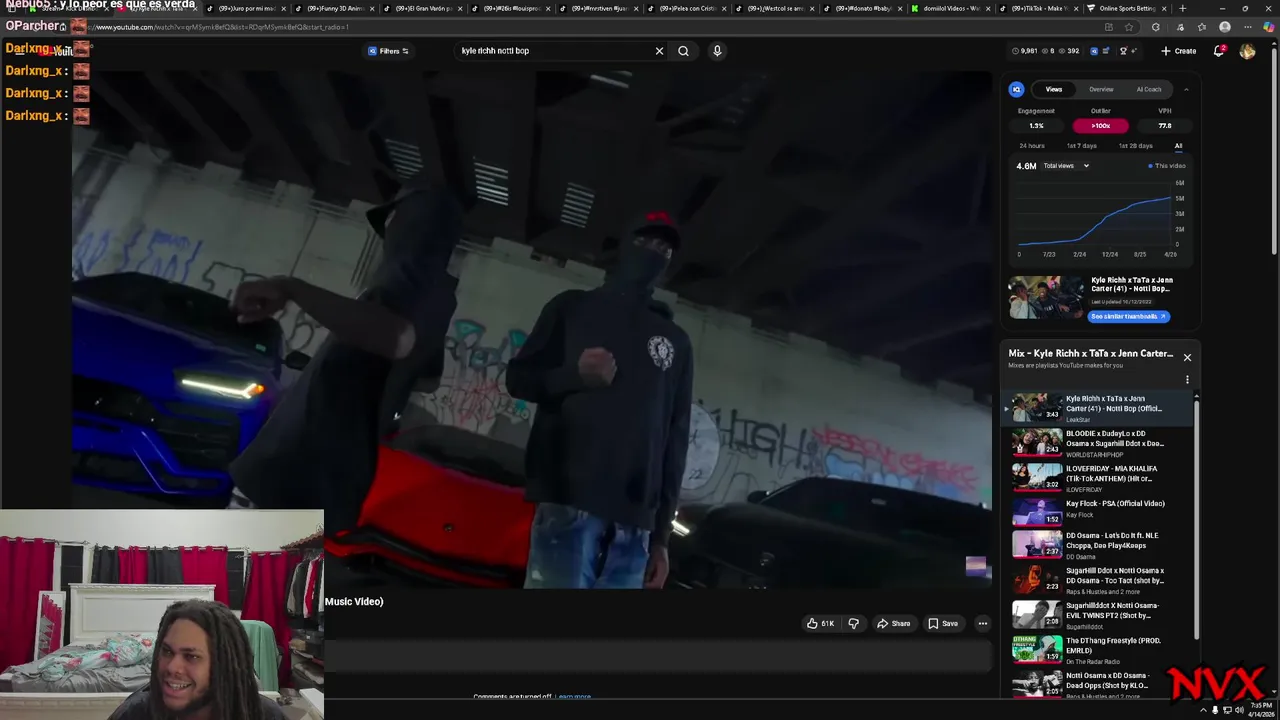This screenshot has height=720, width=1280.
Task: Click the taskbar microphone tray icon
Action: [x=1215, y=710]
